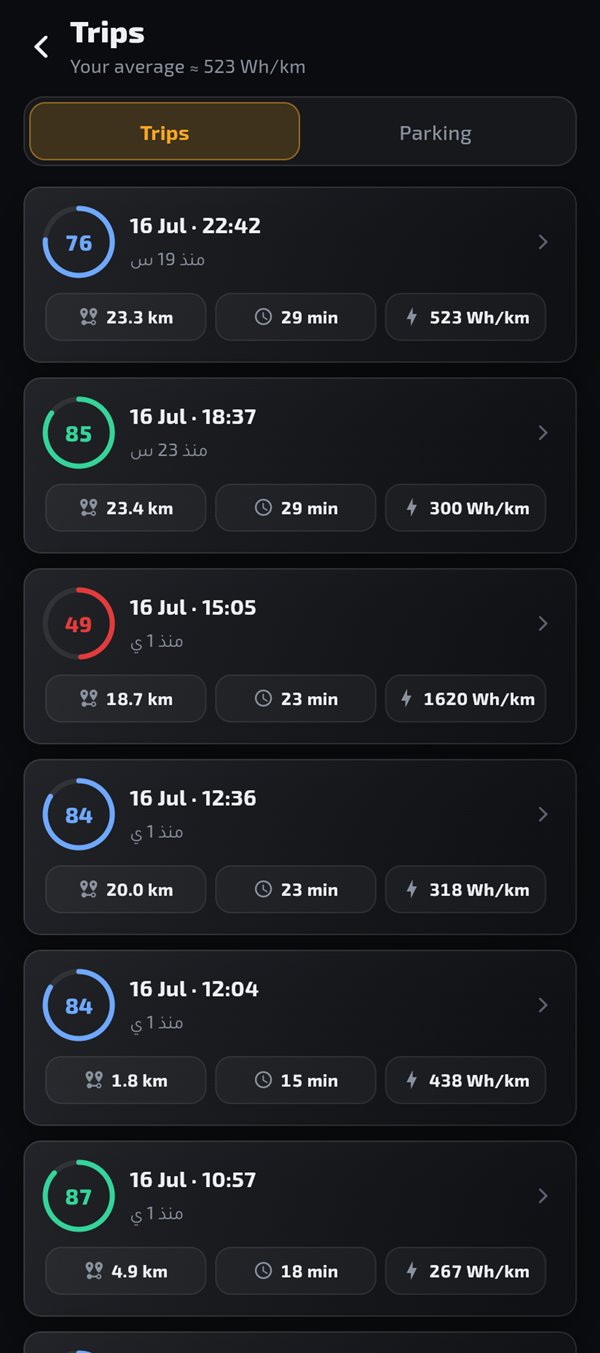Switch to the Parking tab
Screen dimensions: 600x1353
coord(435,132)
